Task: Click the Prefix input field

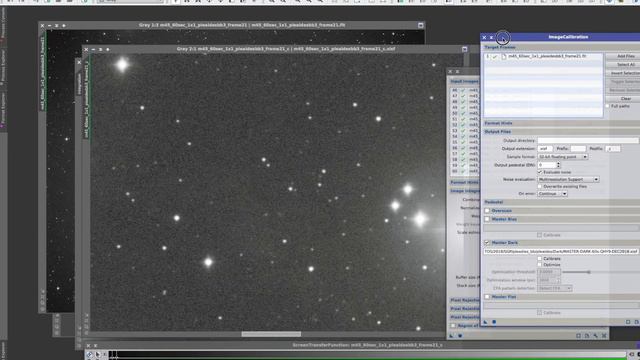Action: [578, 149]
